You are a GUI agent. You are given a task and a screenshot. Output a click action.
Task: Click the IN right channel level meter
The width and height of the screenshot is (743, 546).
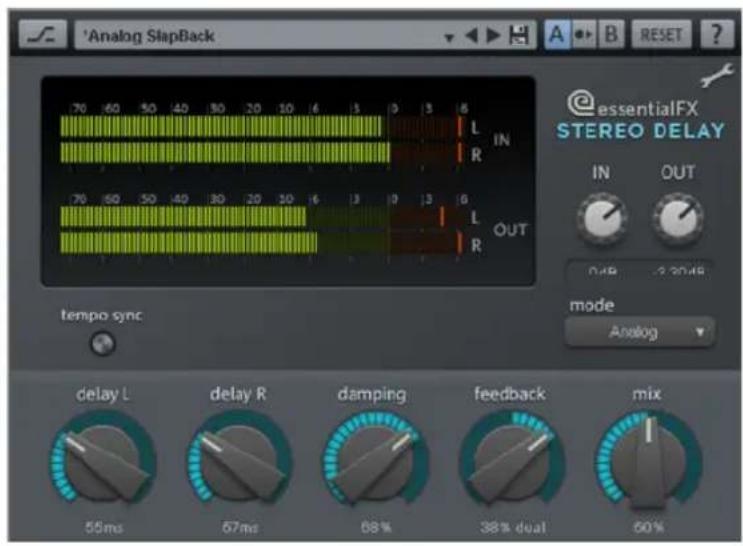(x=262, y=153)
